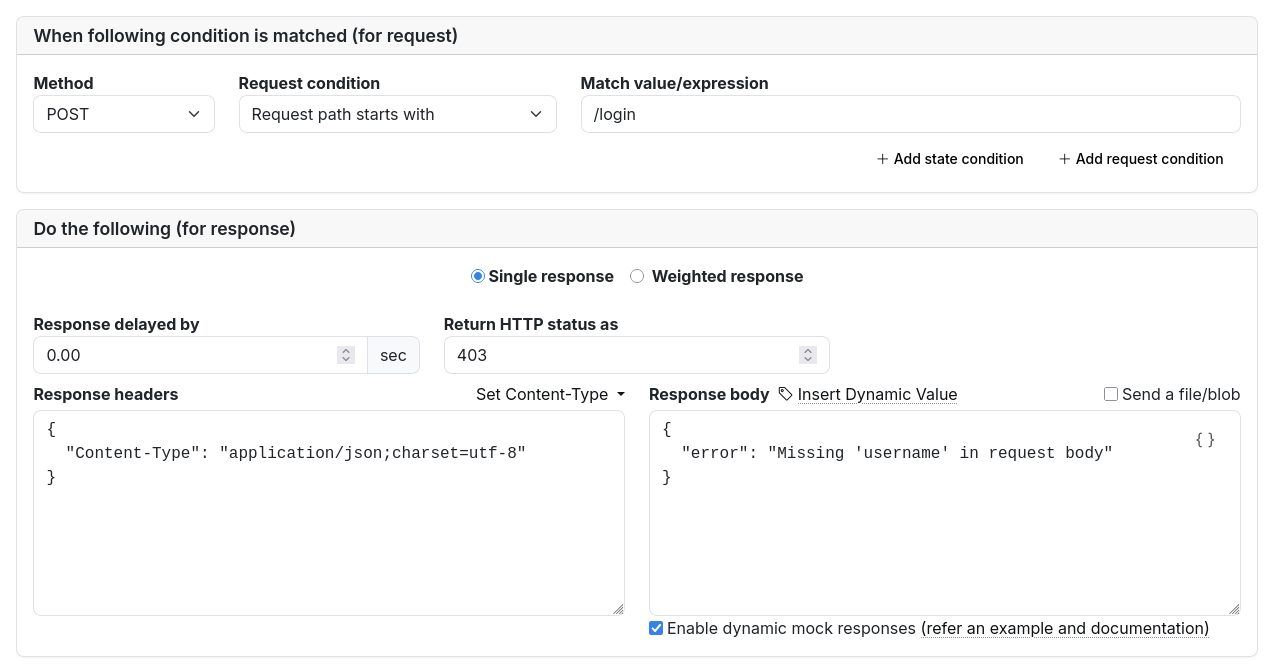Click the curly braces format icon
The image size is (1274, 670).
click(1205, 440)
